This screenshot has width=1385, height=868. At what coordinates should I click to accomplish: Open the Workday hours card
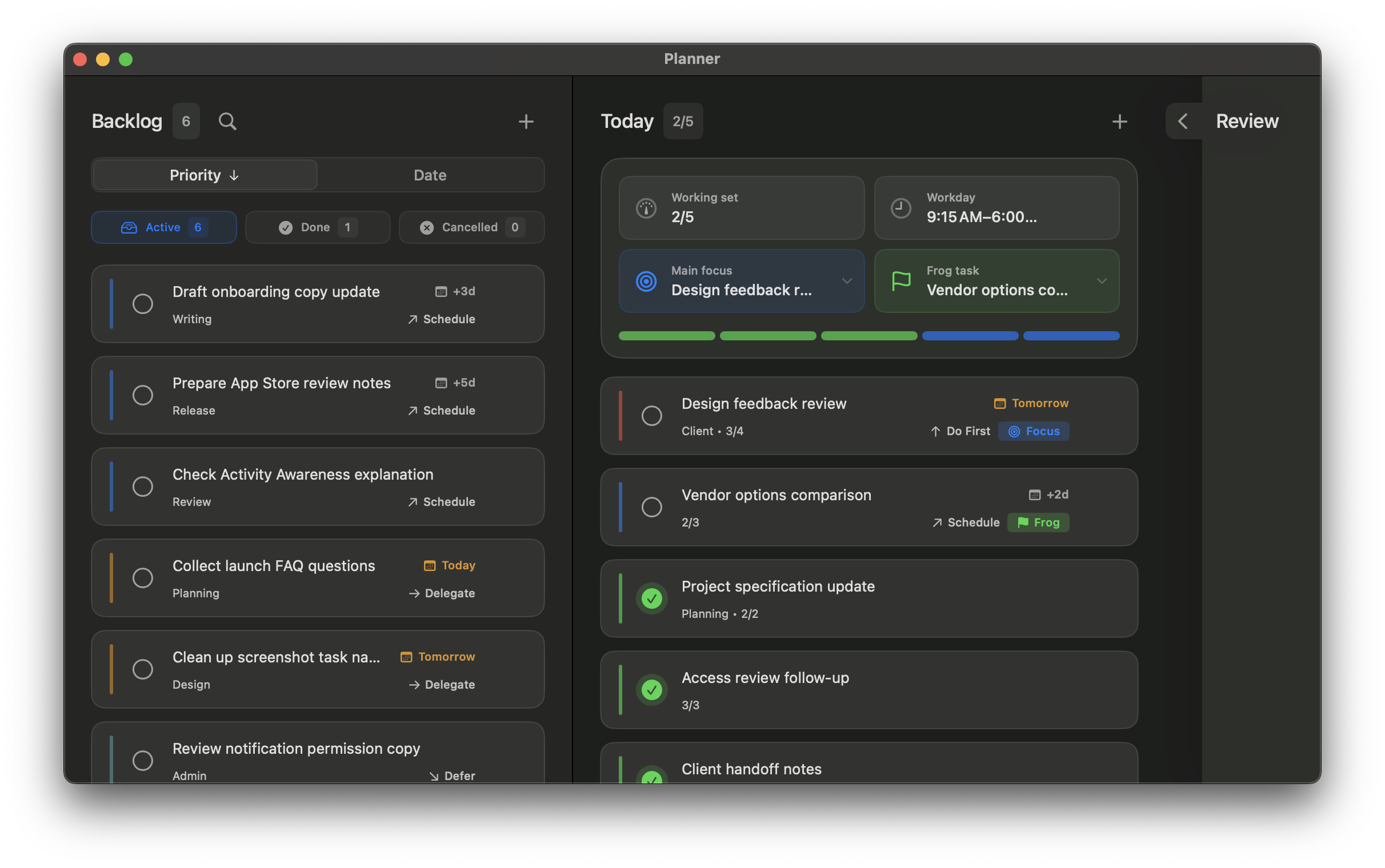(996, 208)
